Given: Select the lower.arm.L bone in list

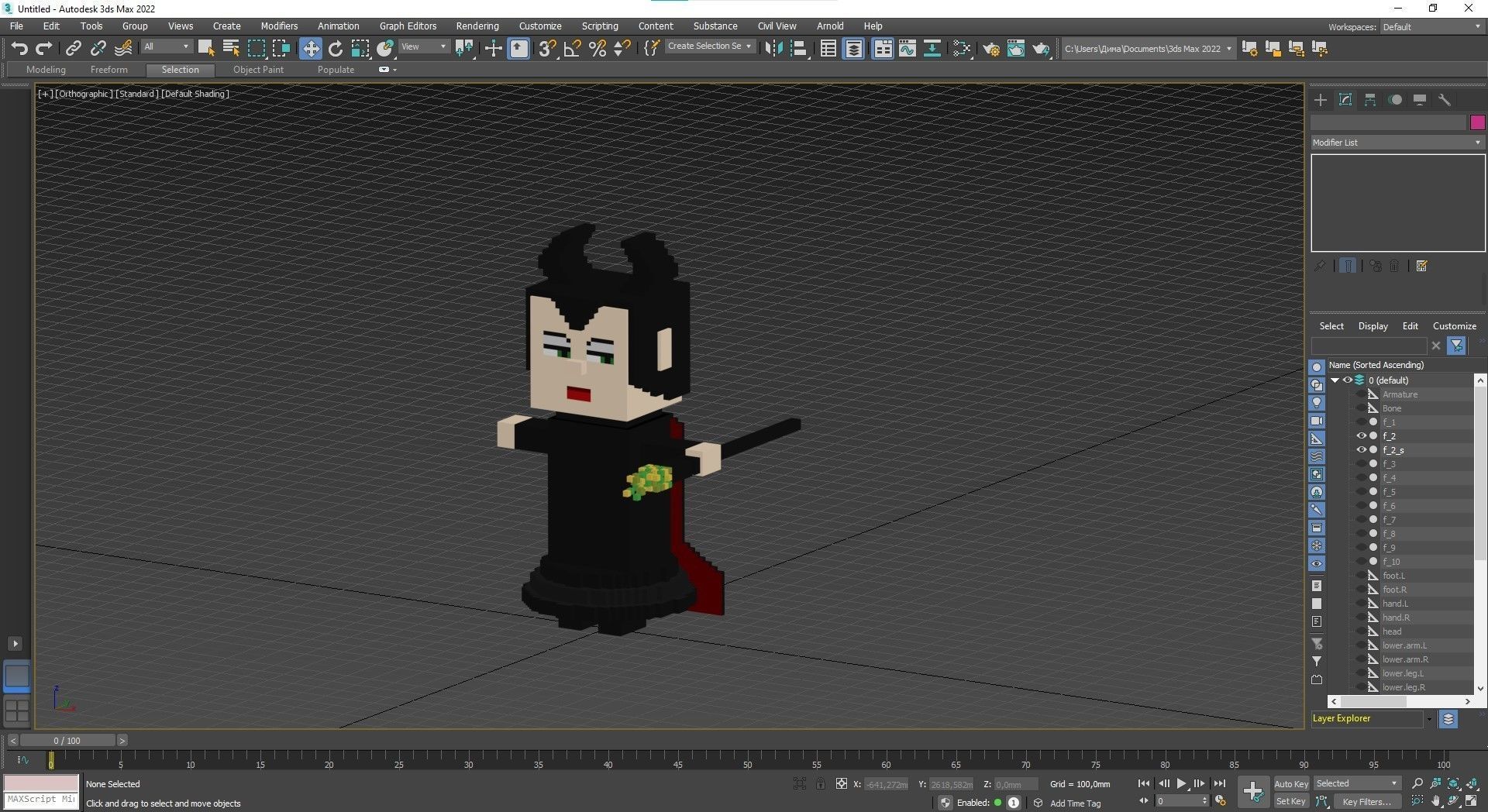Looking at the screenshot, I should tap(1404, 645).
